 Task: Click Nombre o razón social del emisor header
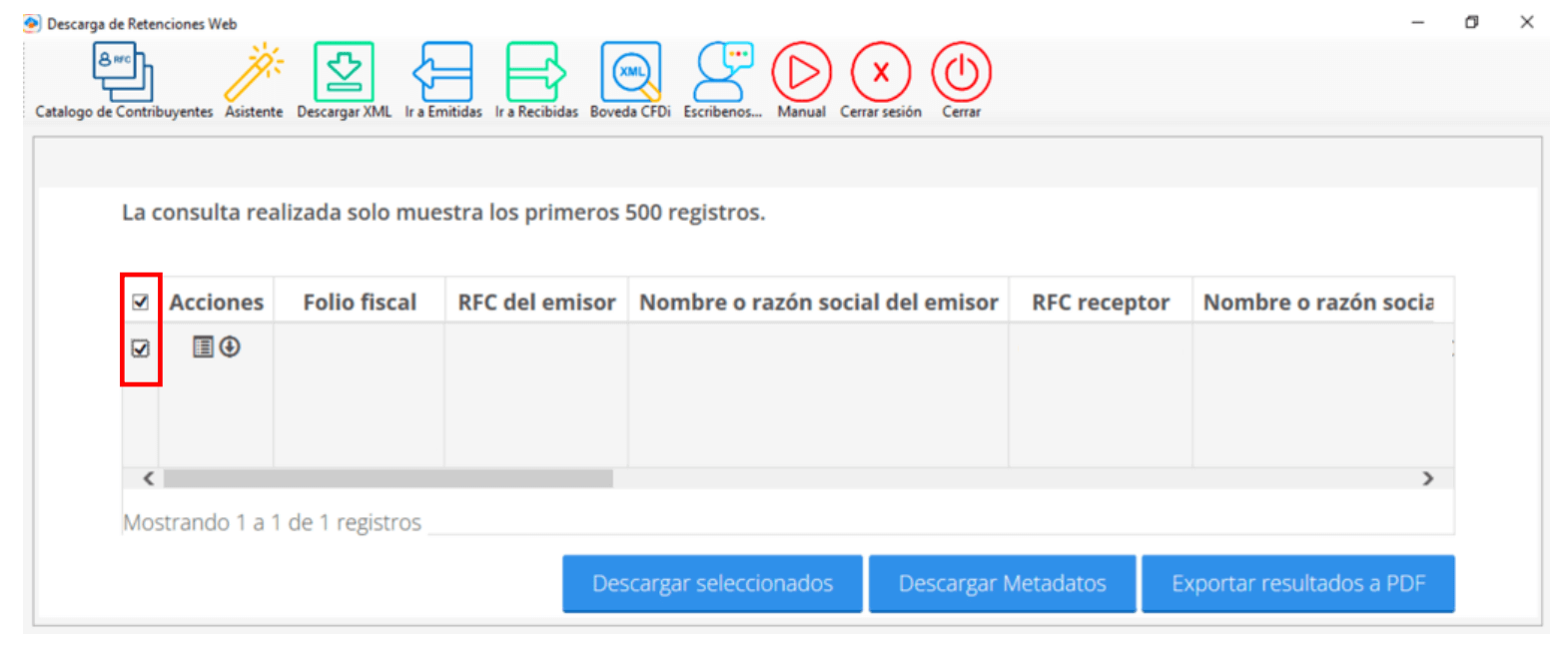point(819,302)
